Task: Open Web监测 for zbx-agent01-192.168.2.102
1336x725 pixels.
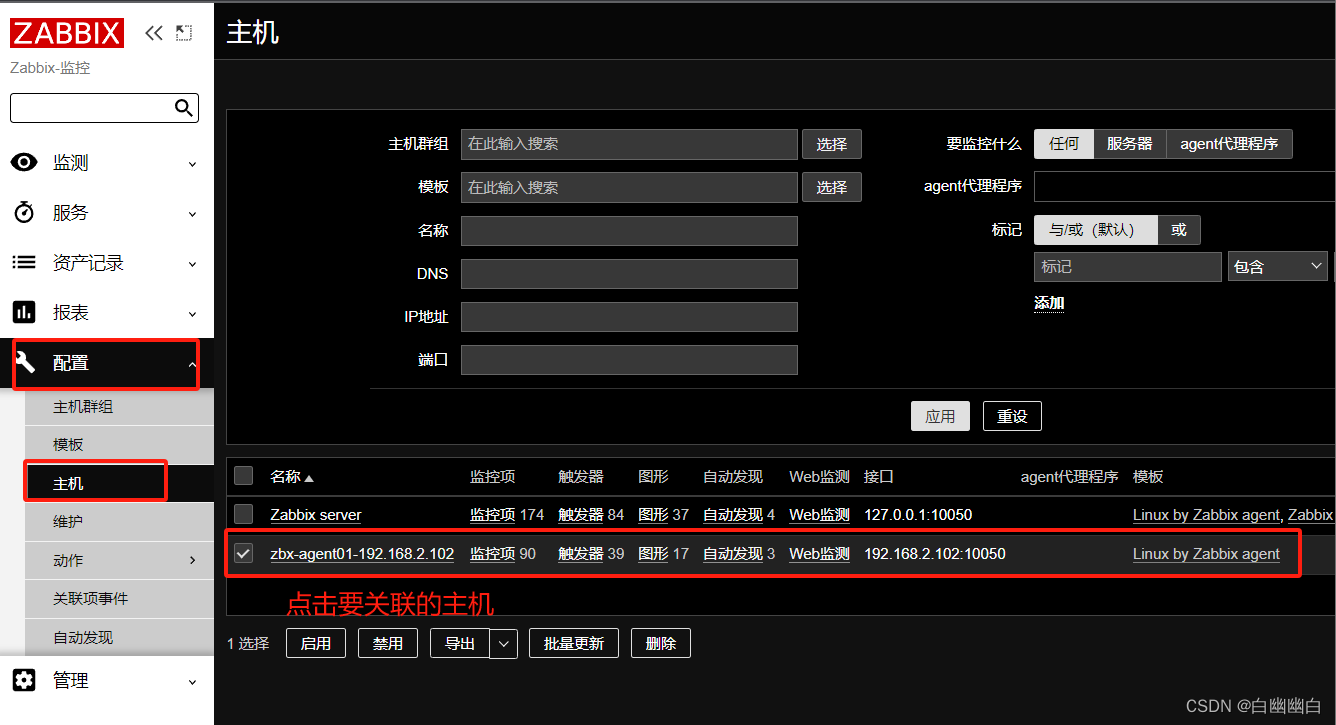Action: tap(819, 554)
